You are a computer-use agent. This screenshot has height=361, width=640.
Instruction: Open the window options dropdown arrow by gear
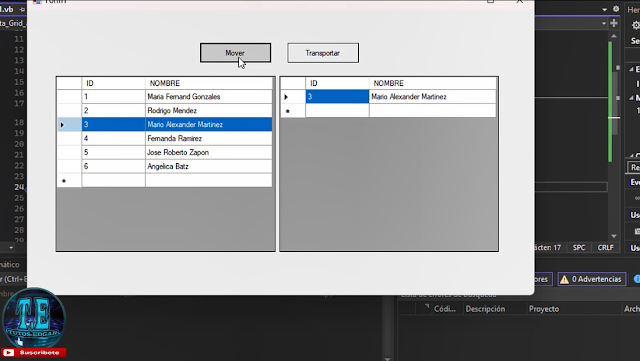coord(604,9)
